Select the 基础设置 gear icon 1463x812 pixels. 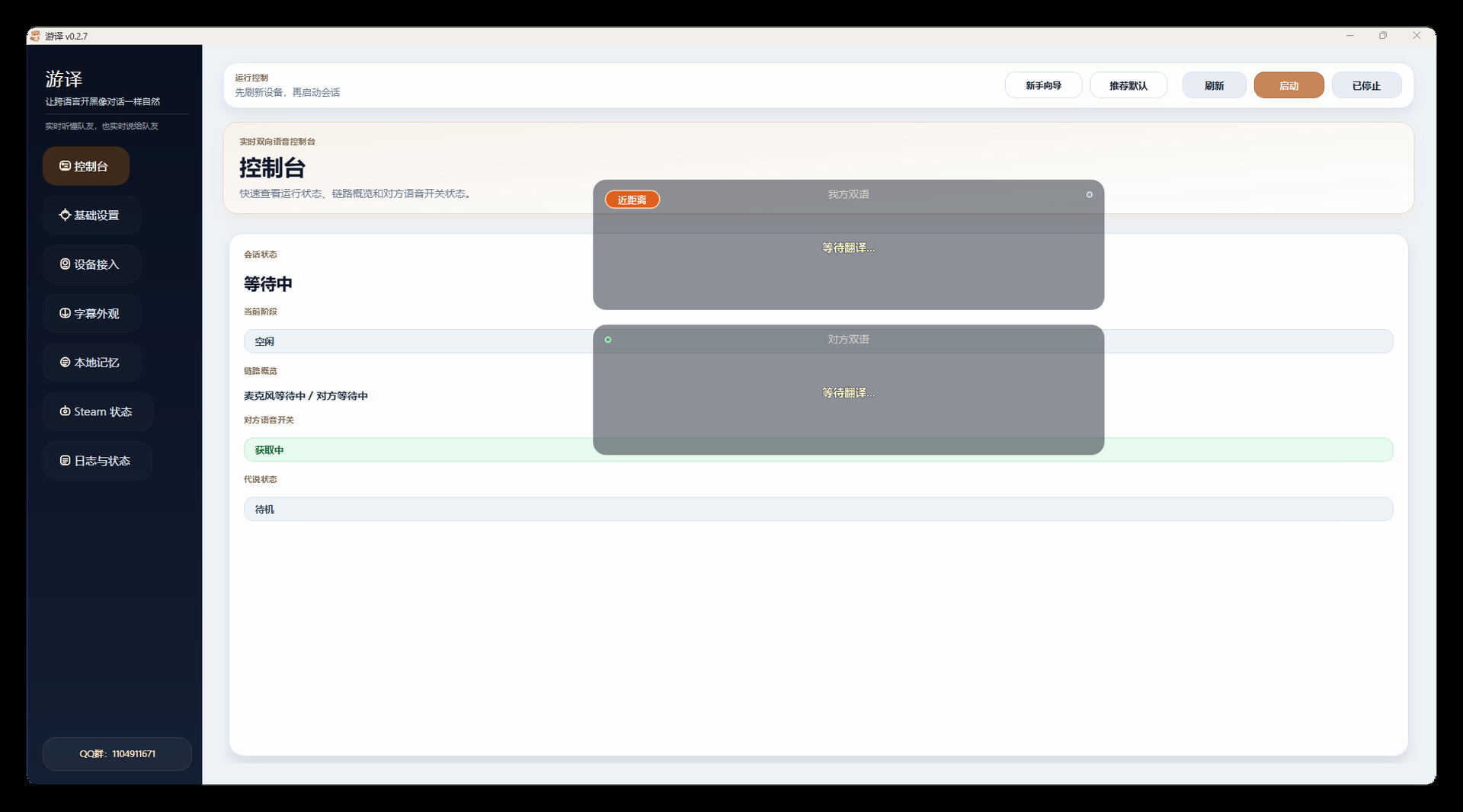65,215
